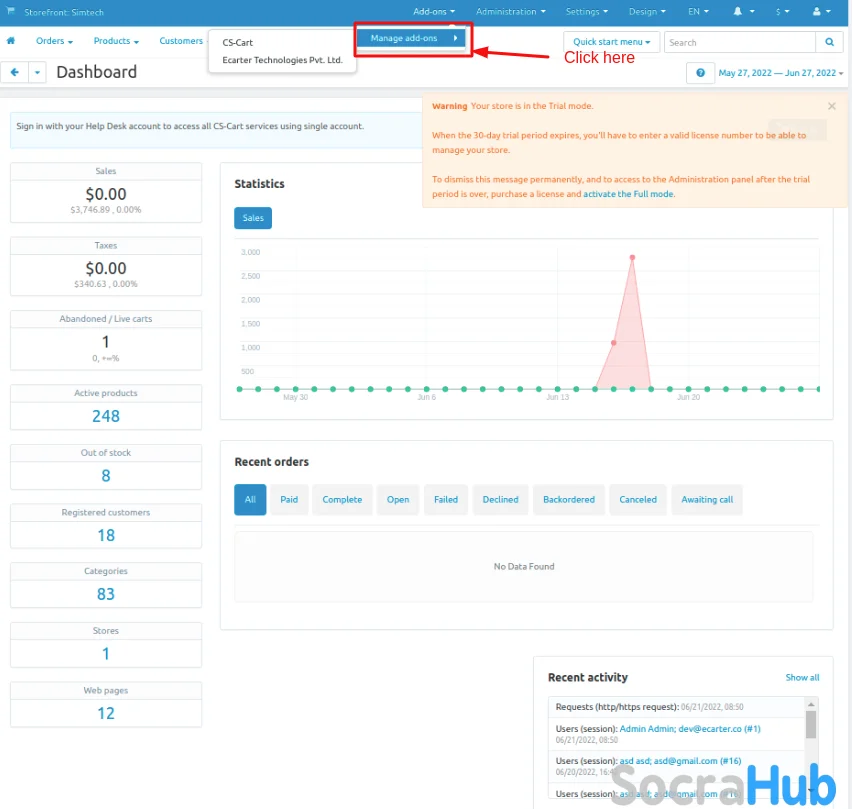Choose the CS-Cart submenu entry
Screen dimensions: 852x809
click(237, 43)
